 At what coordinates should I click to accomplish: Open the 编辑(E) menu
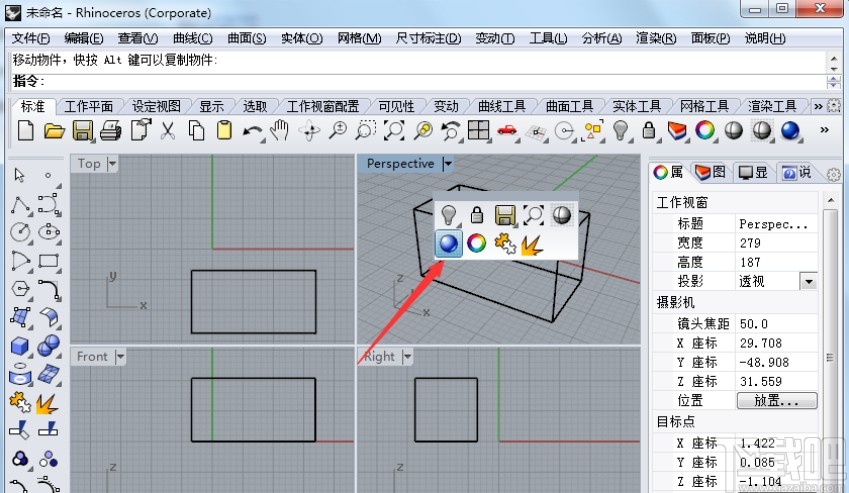click(x=83, y=38)
